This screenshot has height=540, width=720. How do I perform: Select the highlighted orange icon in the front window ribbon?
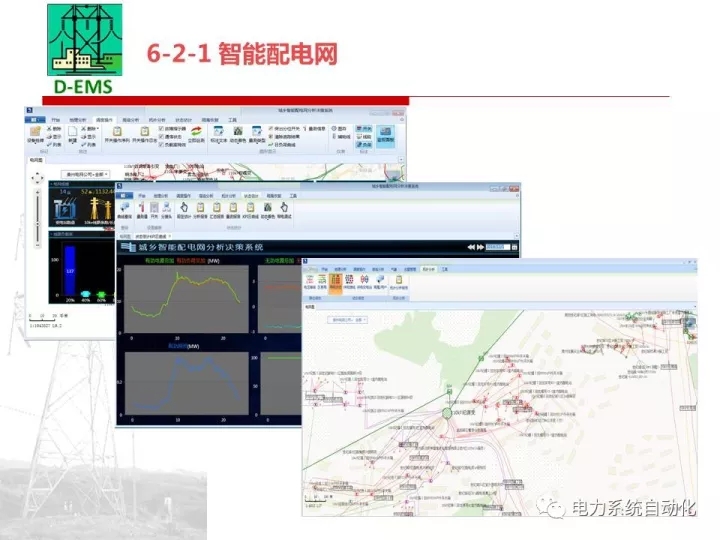336,283
